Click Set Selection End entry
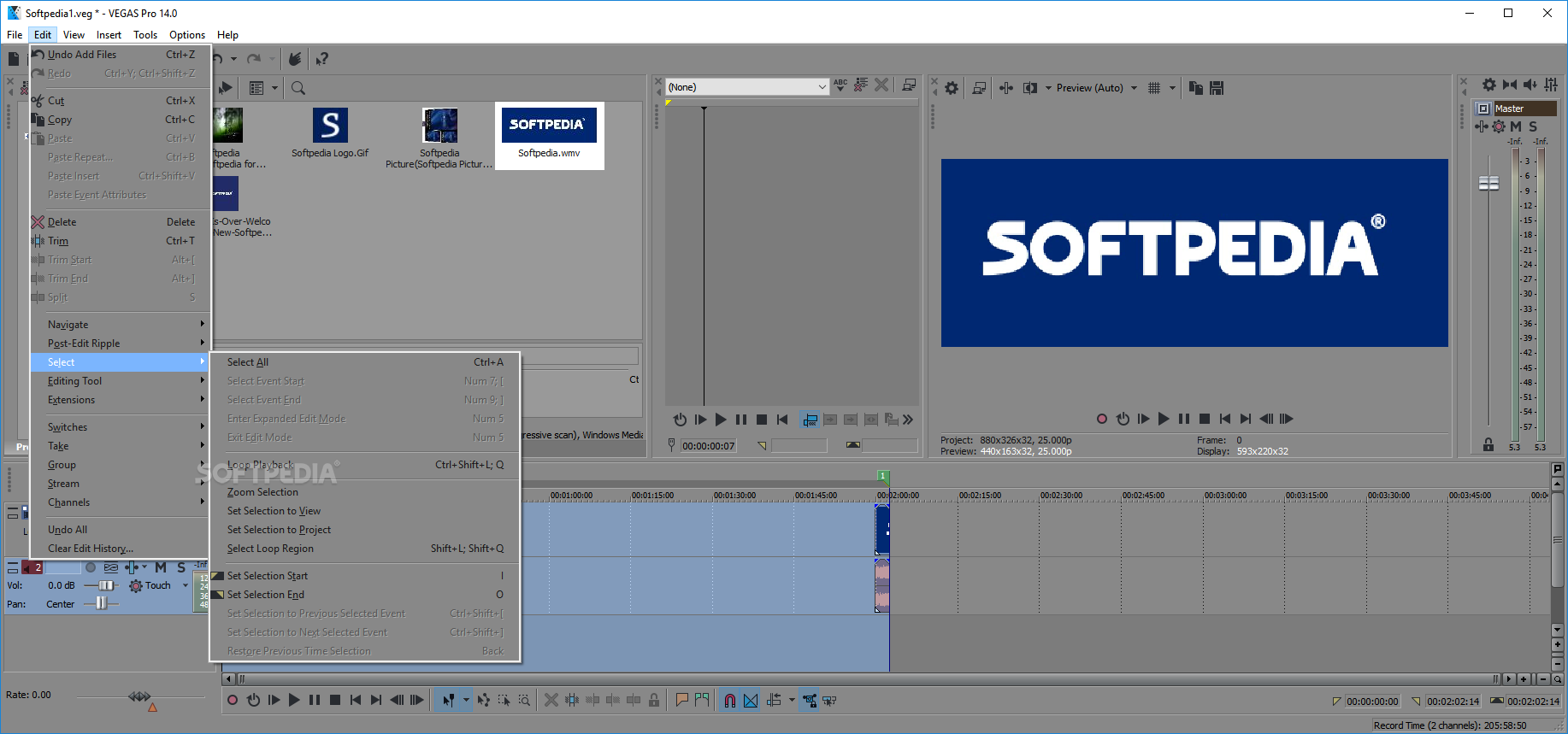 [365, 595]
